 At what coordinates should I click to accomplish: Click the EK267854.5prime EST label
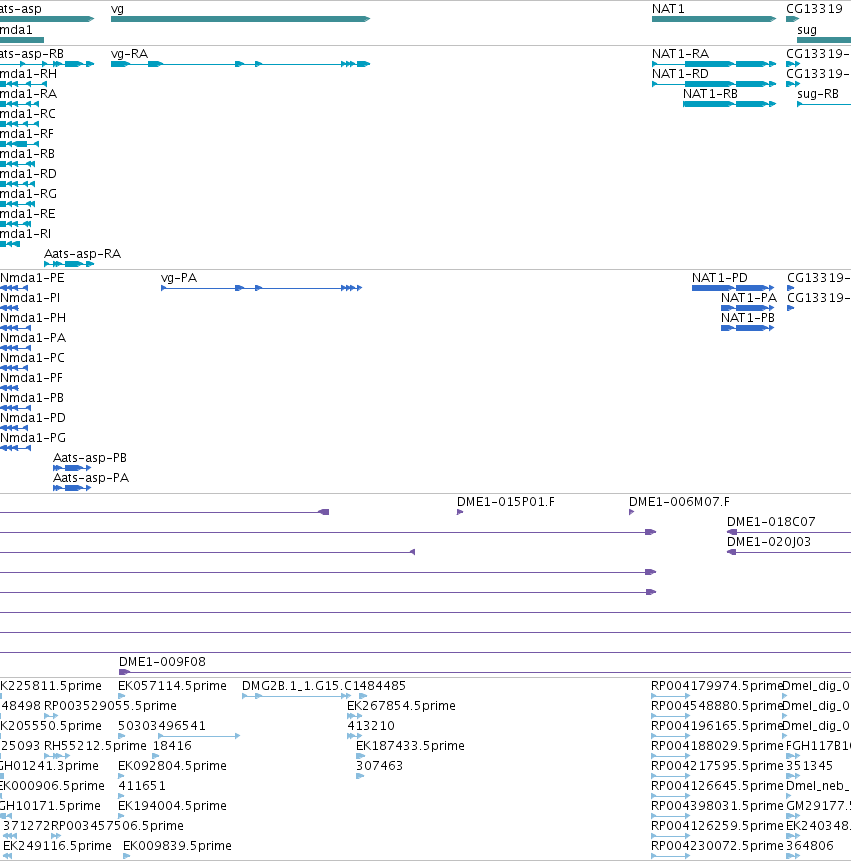[x=401, y=706]
